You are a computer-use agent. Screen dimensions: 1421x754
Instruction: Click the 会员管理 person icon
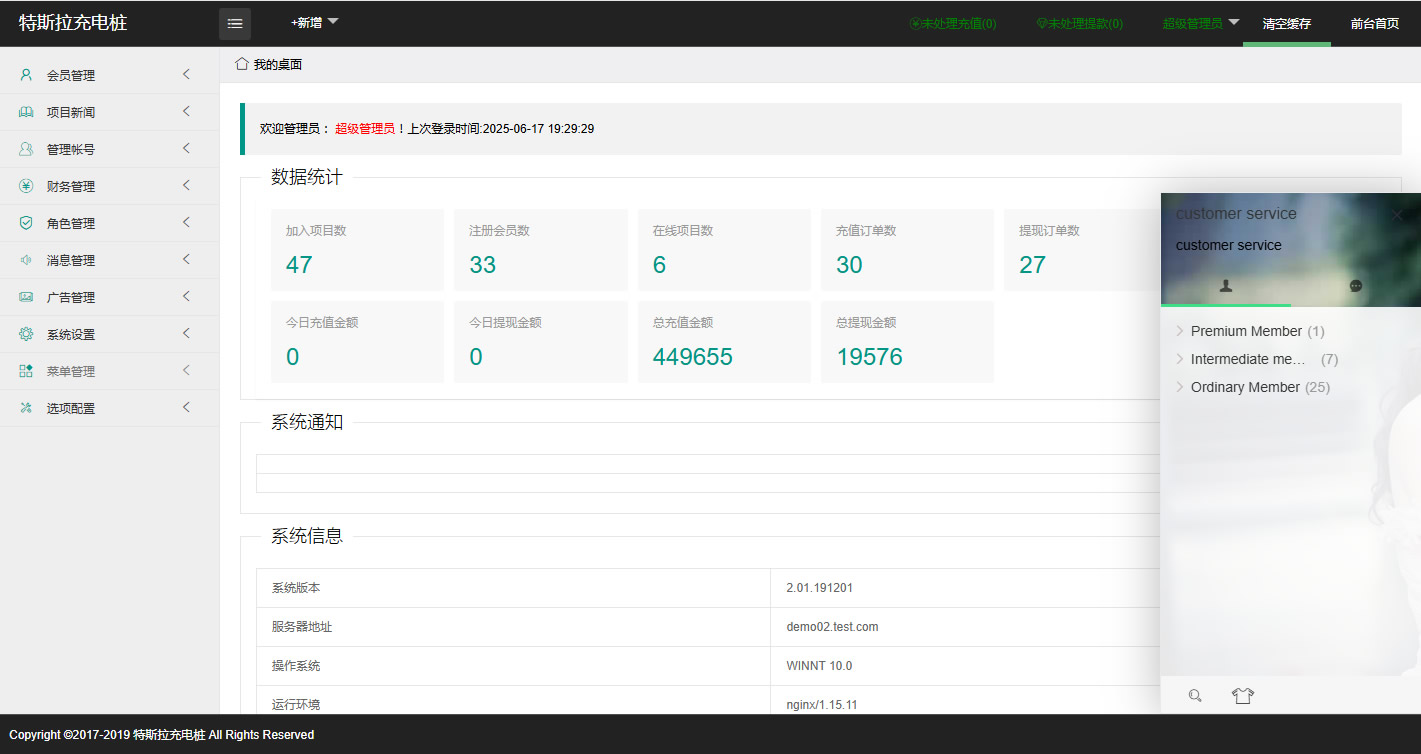tap(26, 75)
